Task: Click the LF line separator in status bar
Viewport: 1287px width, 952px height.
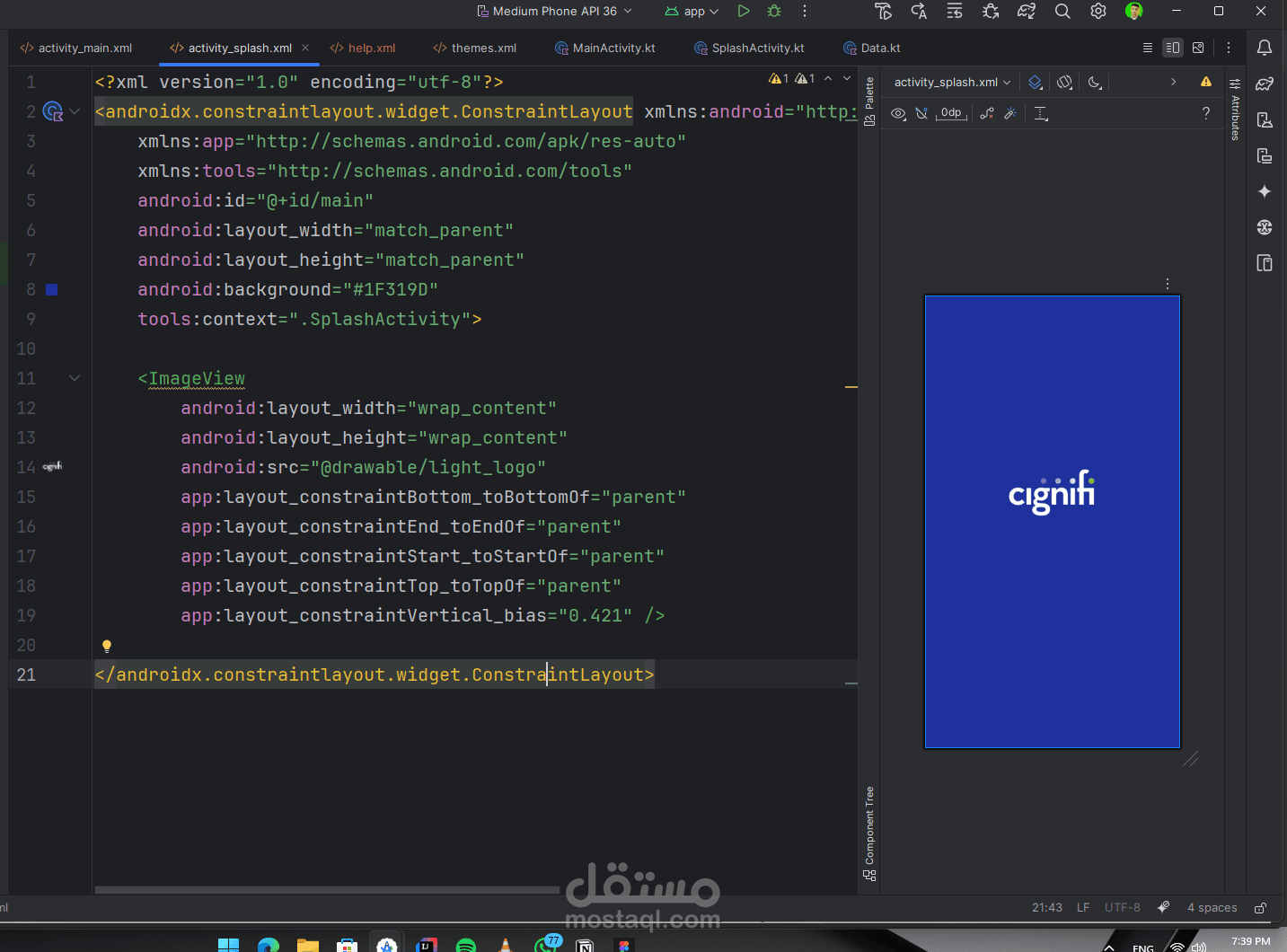Action: point(1083,908)
